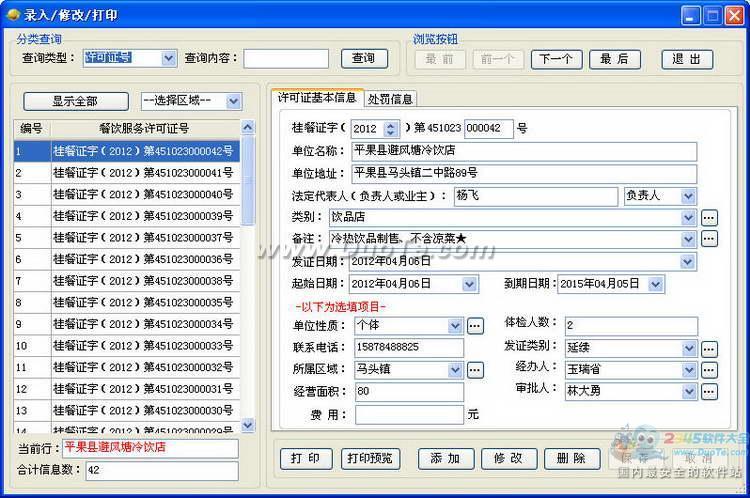Click the 餐饮服务许可证号 column header

145,129
